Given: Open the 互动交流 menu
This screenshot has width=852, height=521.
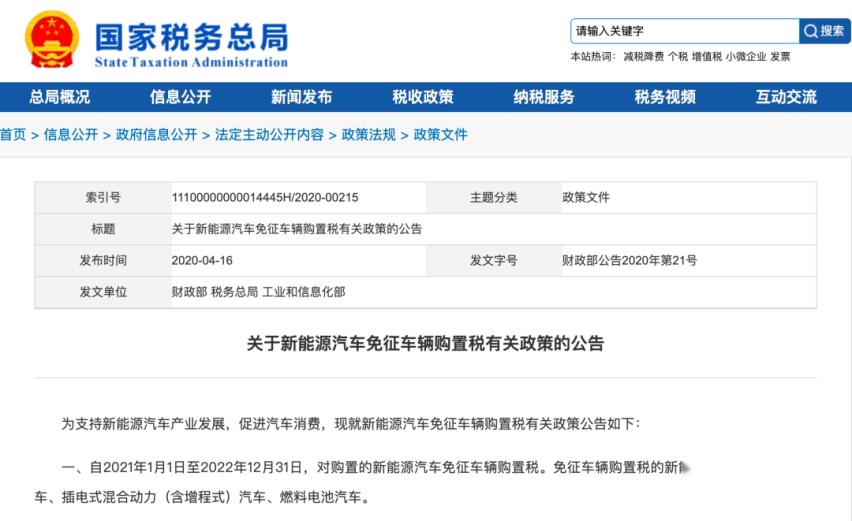Looking at the screenshot, I should (786, 97).
